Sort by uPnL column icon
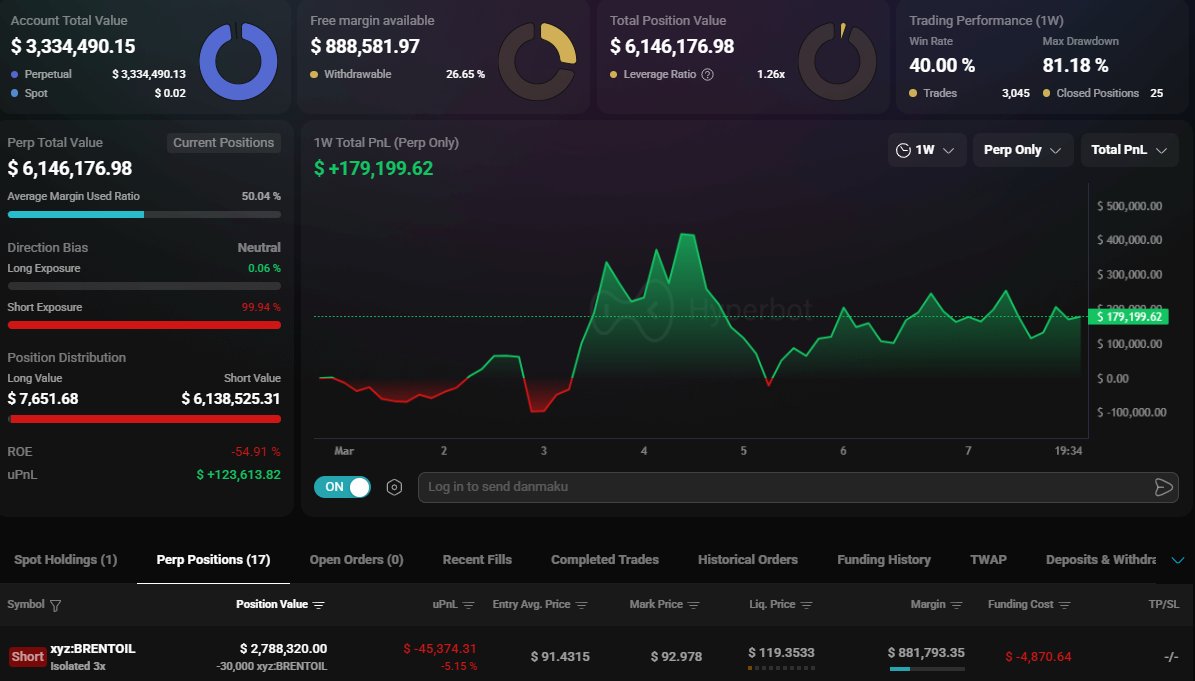This screenshot has height=681, width=1195. 469,605
